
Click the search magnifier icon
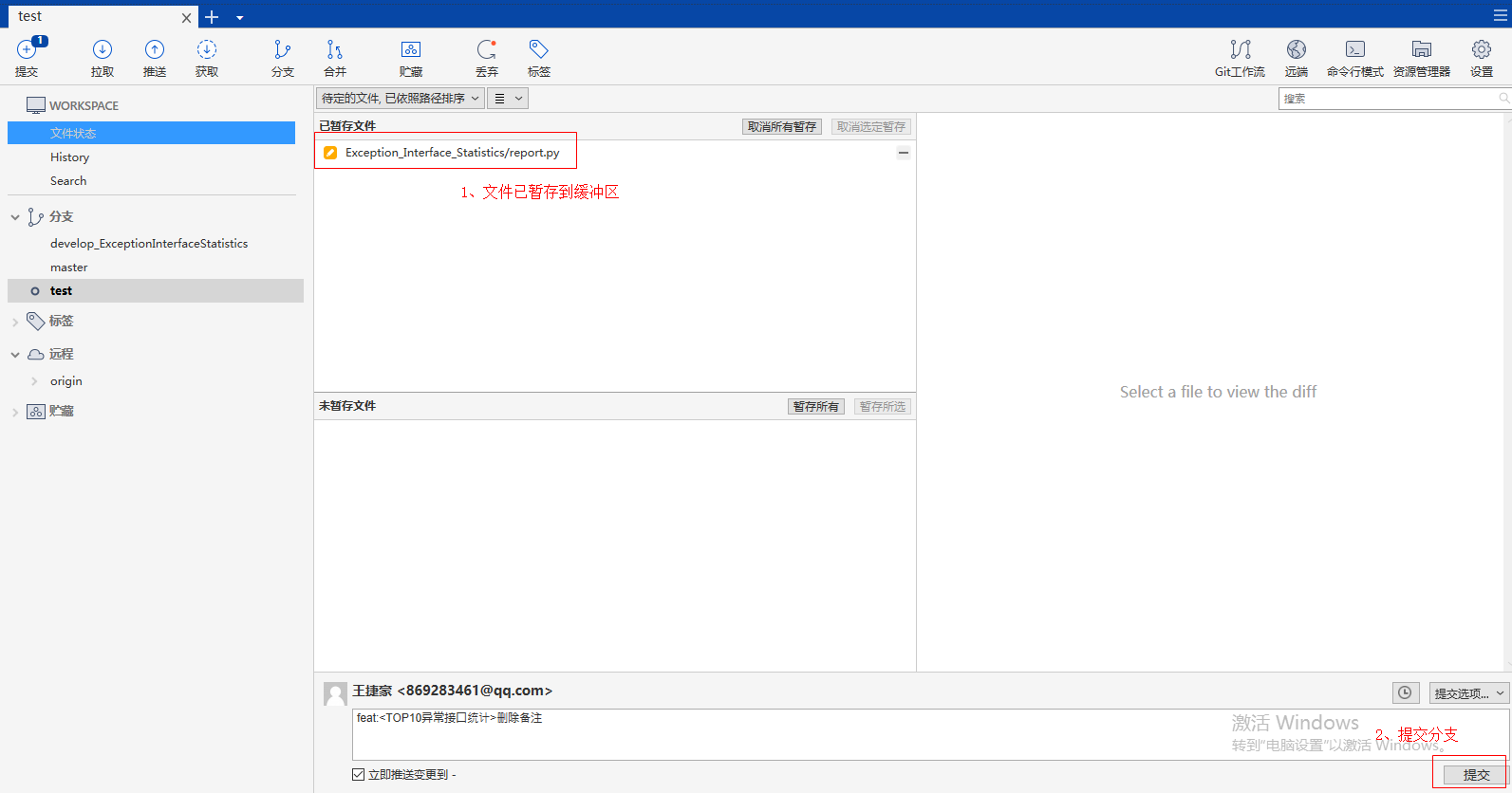coord(1503,98)
